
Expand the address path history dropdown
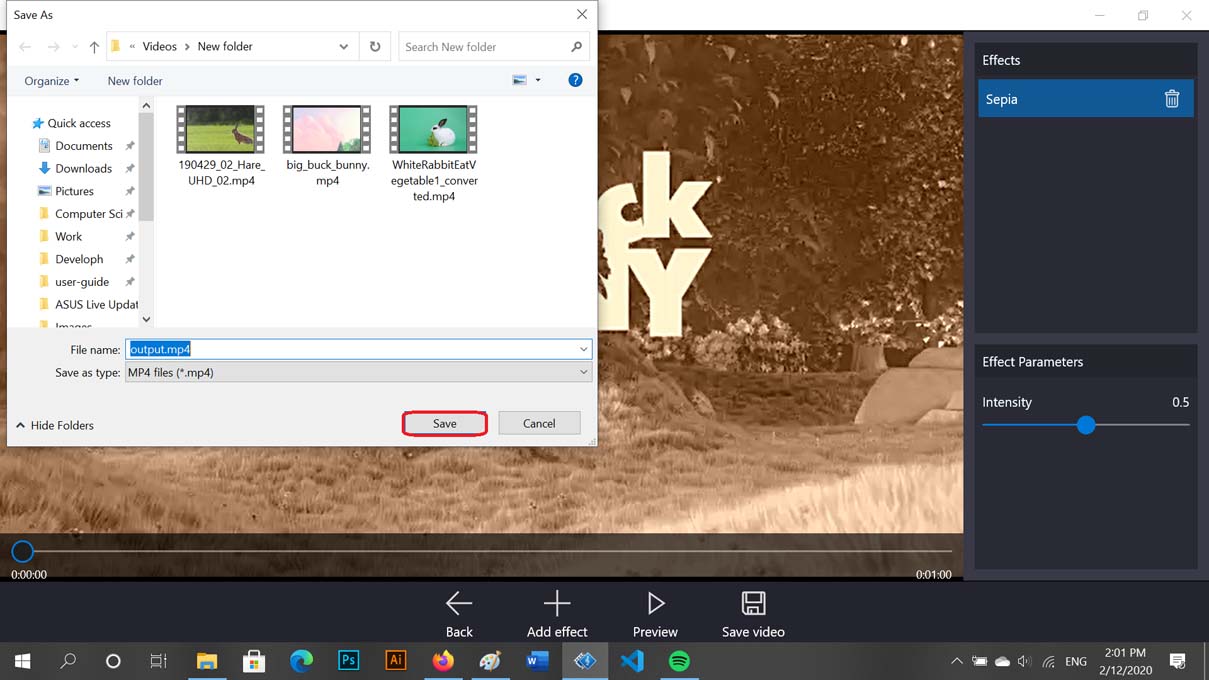[x=343, y=47]
